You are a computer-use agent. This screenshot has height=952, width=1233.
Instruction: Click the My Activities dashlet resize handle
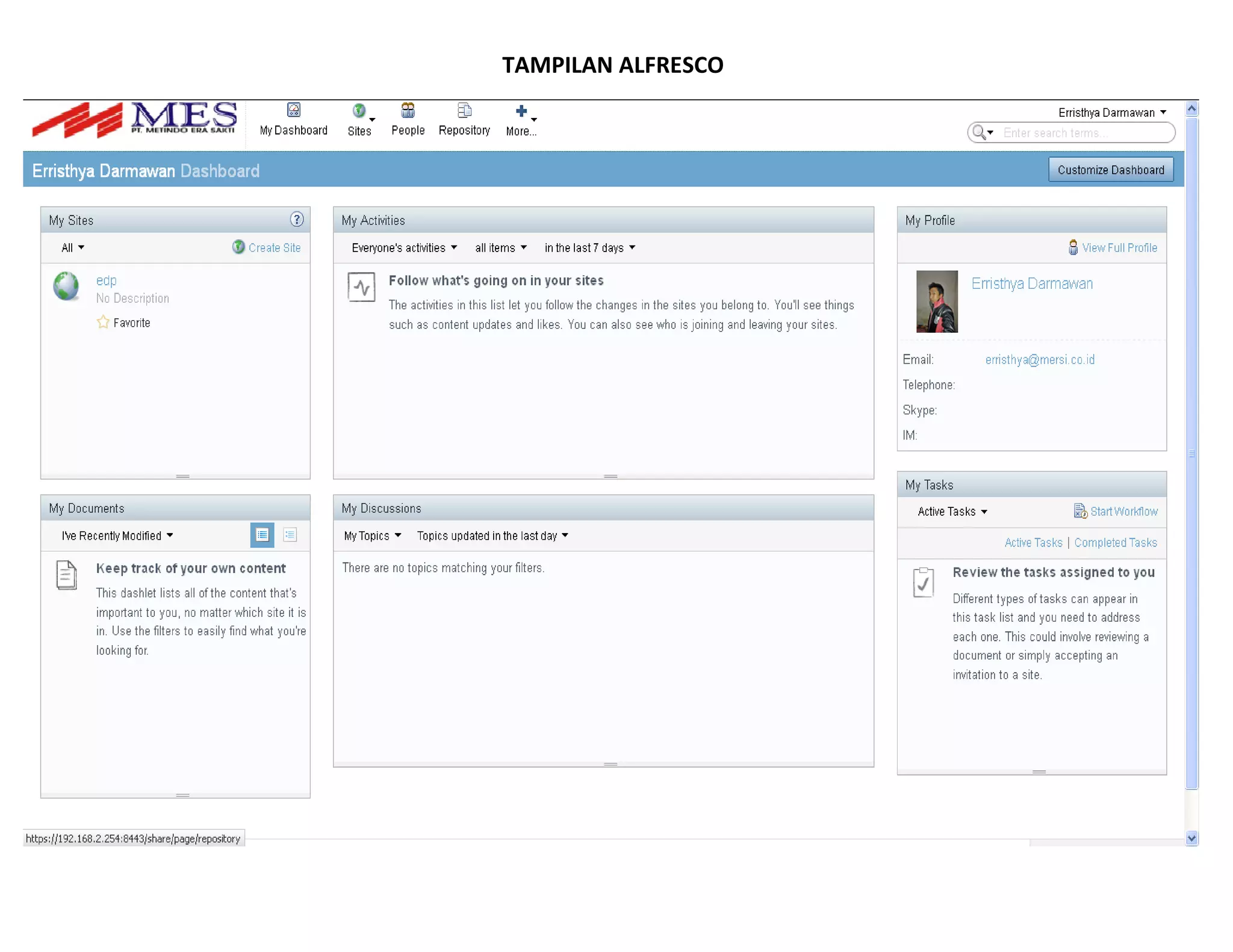click(x=610, y=476)
